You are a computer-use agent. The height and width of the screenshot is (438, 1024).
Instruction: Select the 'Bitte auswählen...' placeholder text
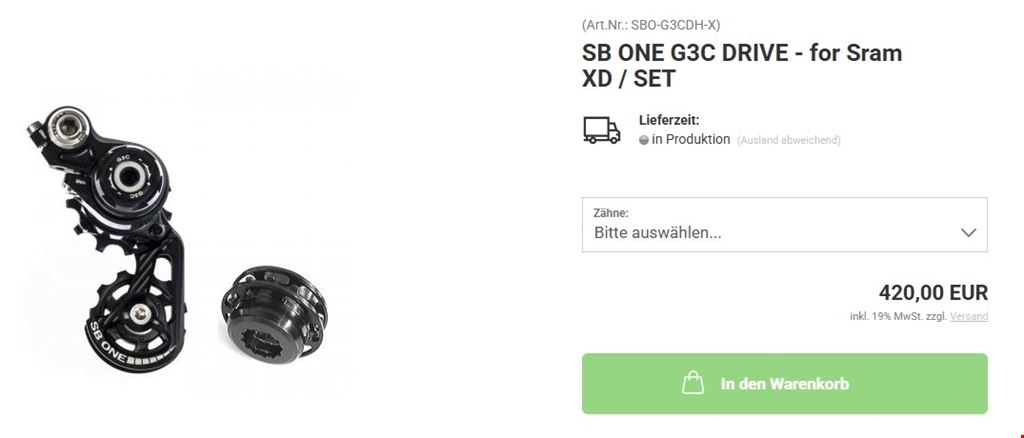click(x=658, y=232)
